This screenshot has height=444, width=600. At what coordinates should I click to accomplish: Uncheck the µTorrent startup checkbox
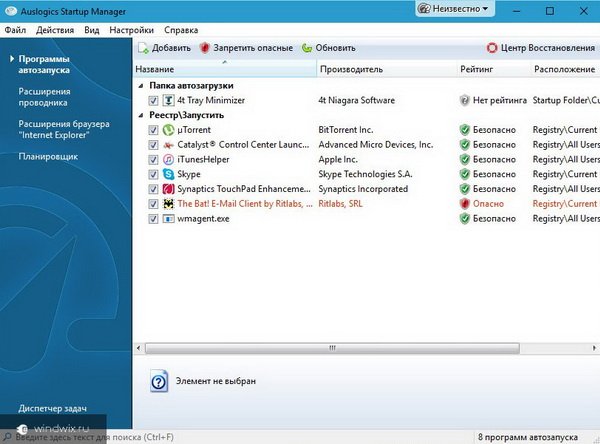pos(153,130)
